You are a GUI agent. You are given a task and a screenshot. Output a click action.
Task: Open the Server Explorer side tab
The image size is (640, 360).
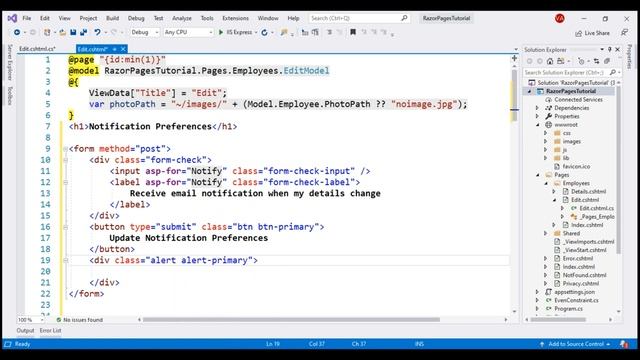[10, 62]
